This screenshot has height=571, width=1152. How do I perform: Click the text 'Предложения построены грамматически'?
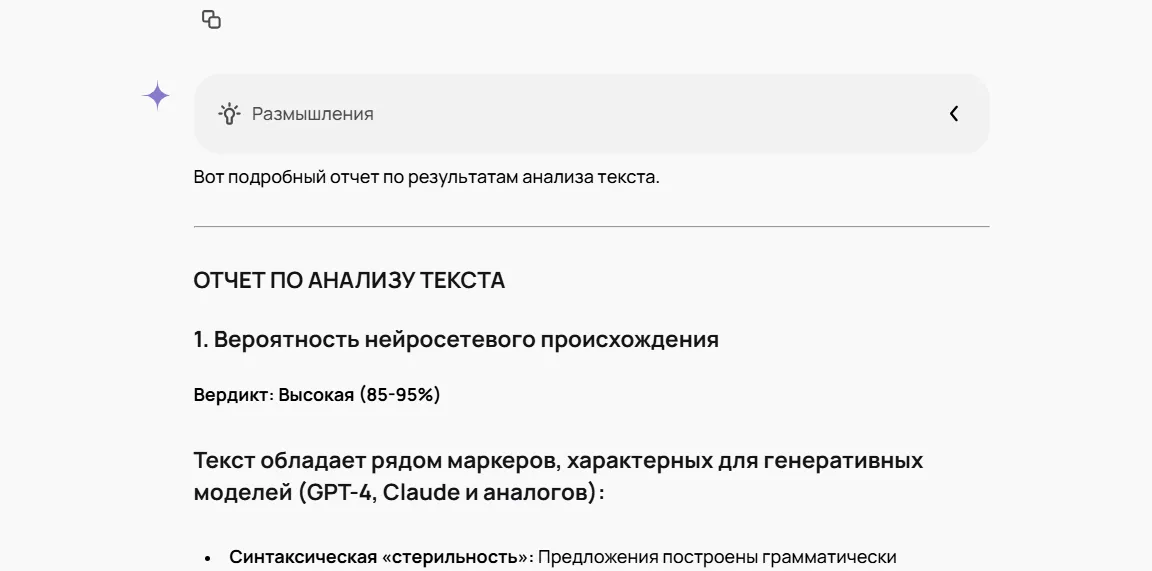[x=717, y=557]
